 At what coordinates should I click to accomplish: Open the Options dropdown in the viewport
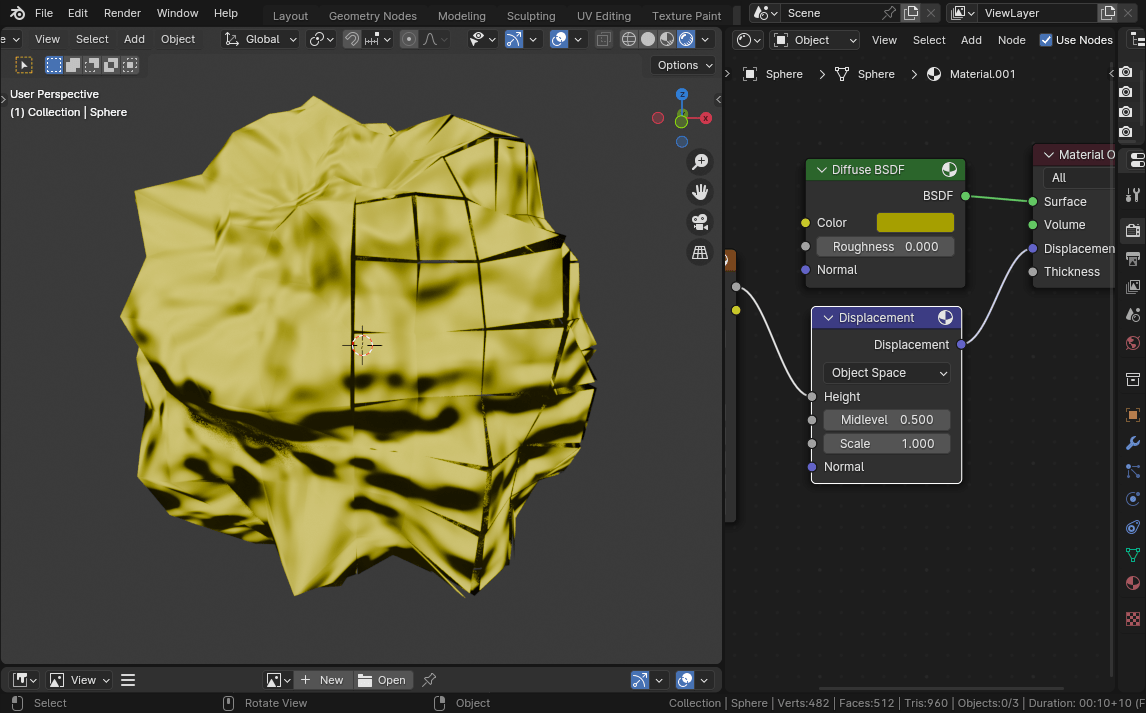[683, 64]
